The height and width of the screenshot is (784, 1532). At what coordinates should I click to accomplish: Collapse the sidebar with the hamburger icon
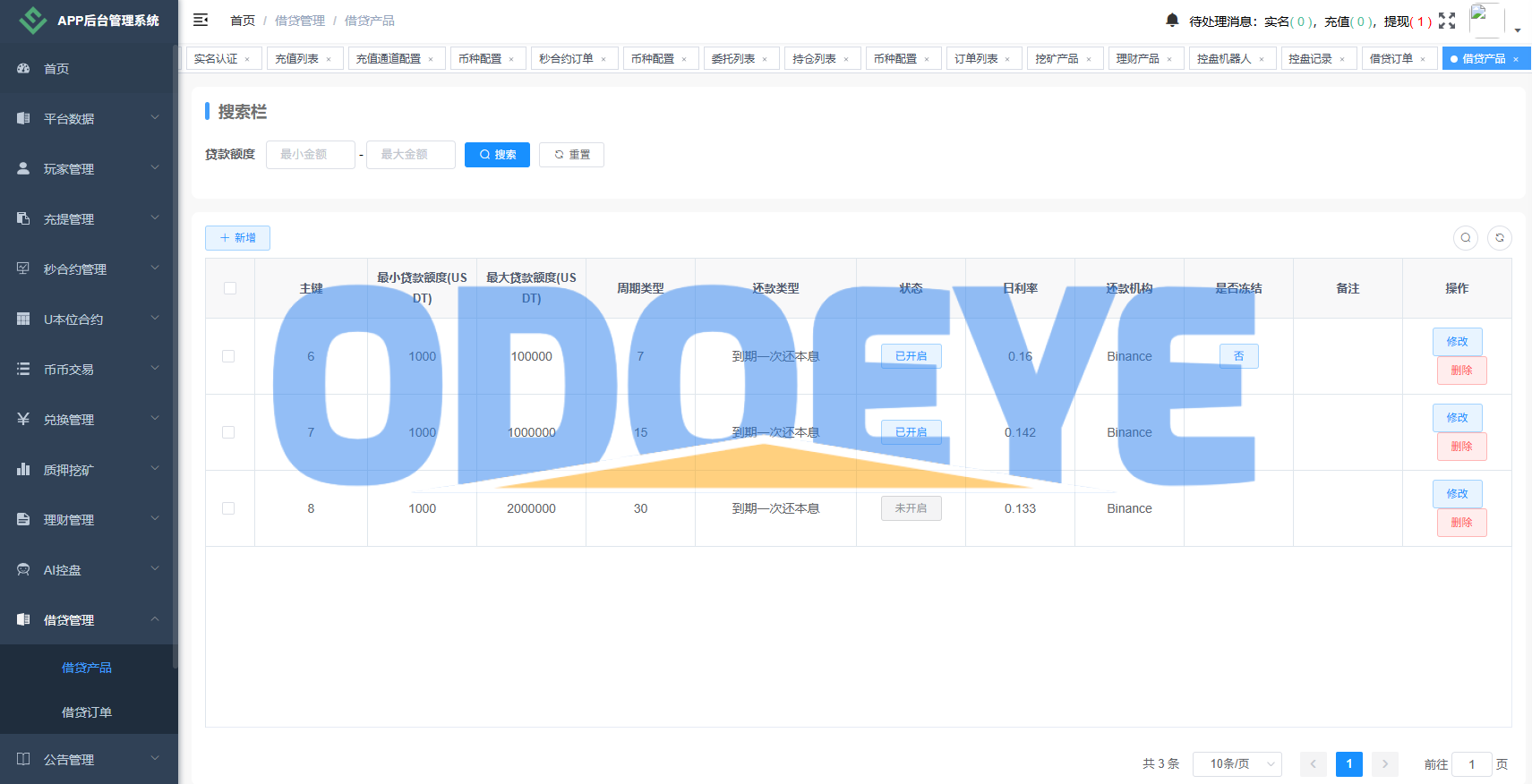pos(201,20)
